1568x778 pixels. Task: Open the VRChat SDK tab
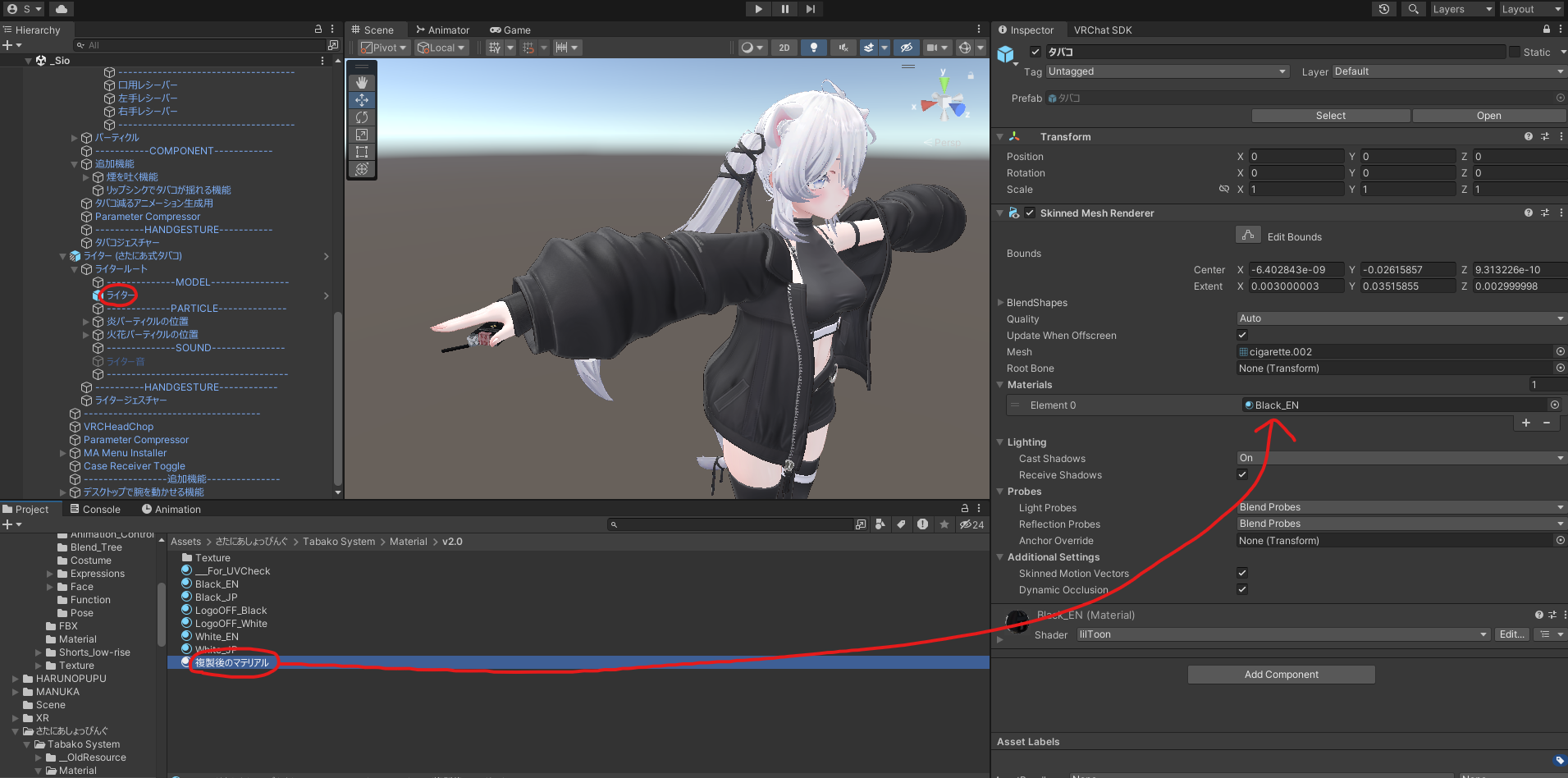point(1103,30)
